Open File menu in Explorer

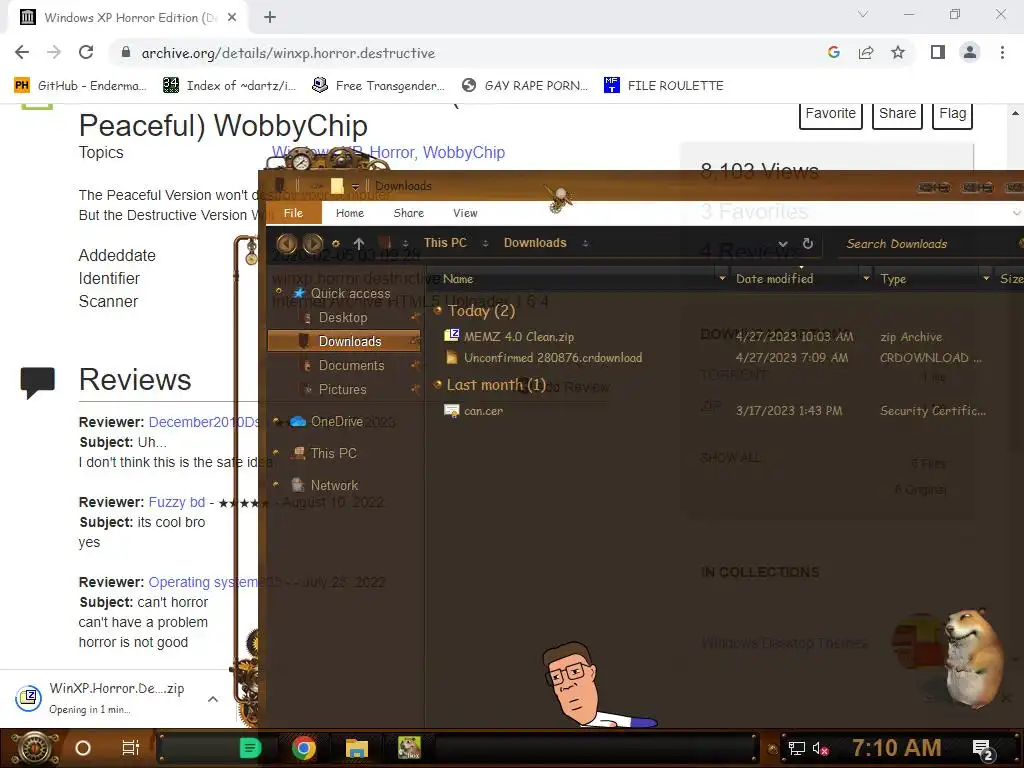(x=293, y=213)
